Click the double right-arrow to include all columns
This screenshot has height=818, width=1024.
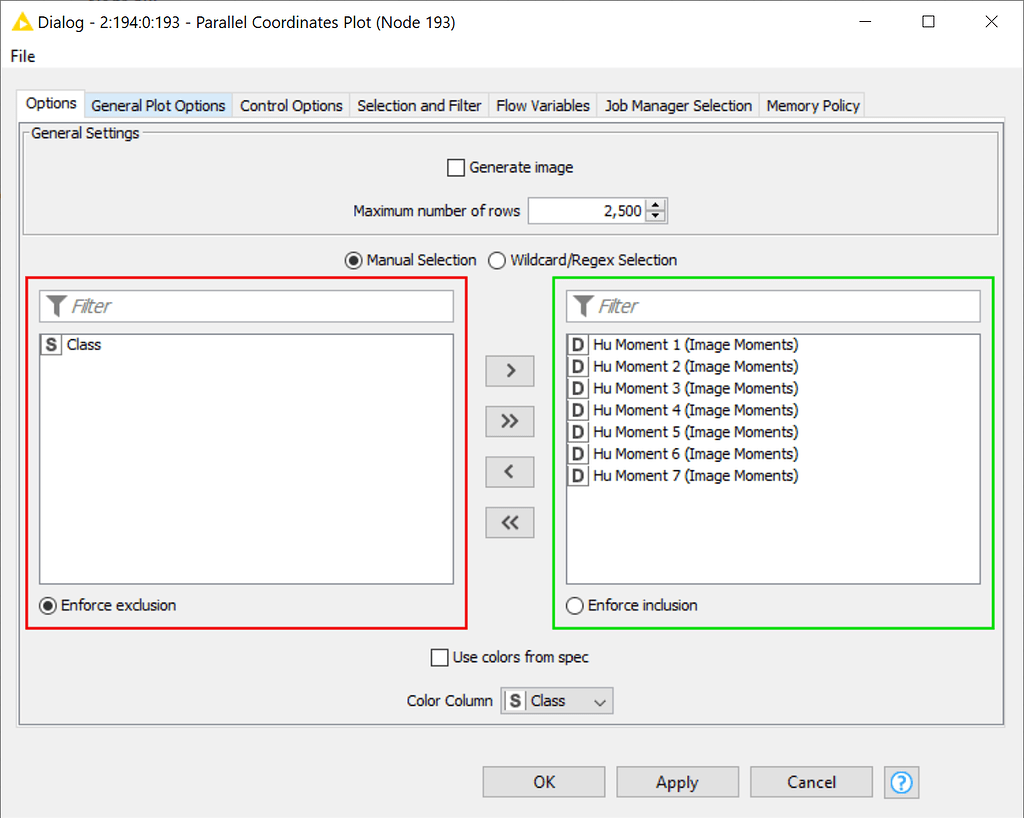(510, 421)
